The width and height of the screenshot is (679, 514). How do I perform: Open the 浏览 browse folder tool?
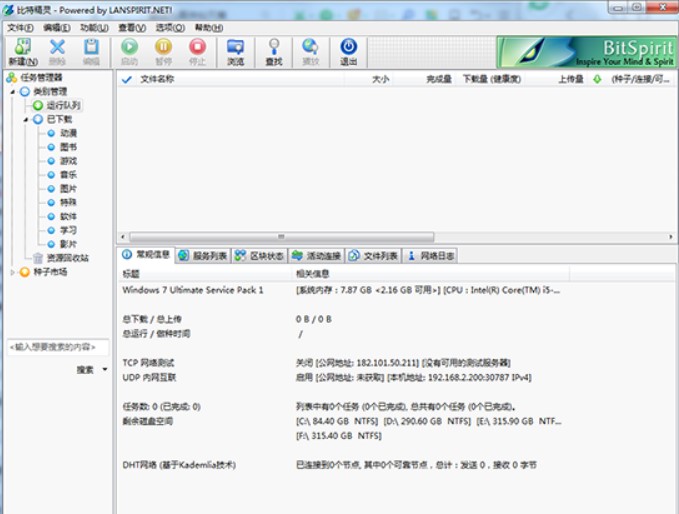click(x=236, y=52)
